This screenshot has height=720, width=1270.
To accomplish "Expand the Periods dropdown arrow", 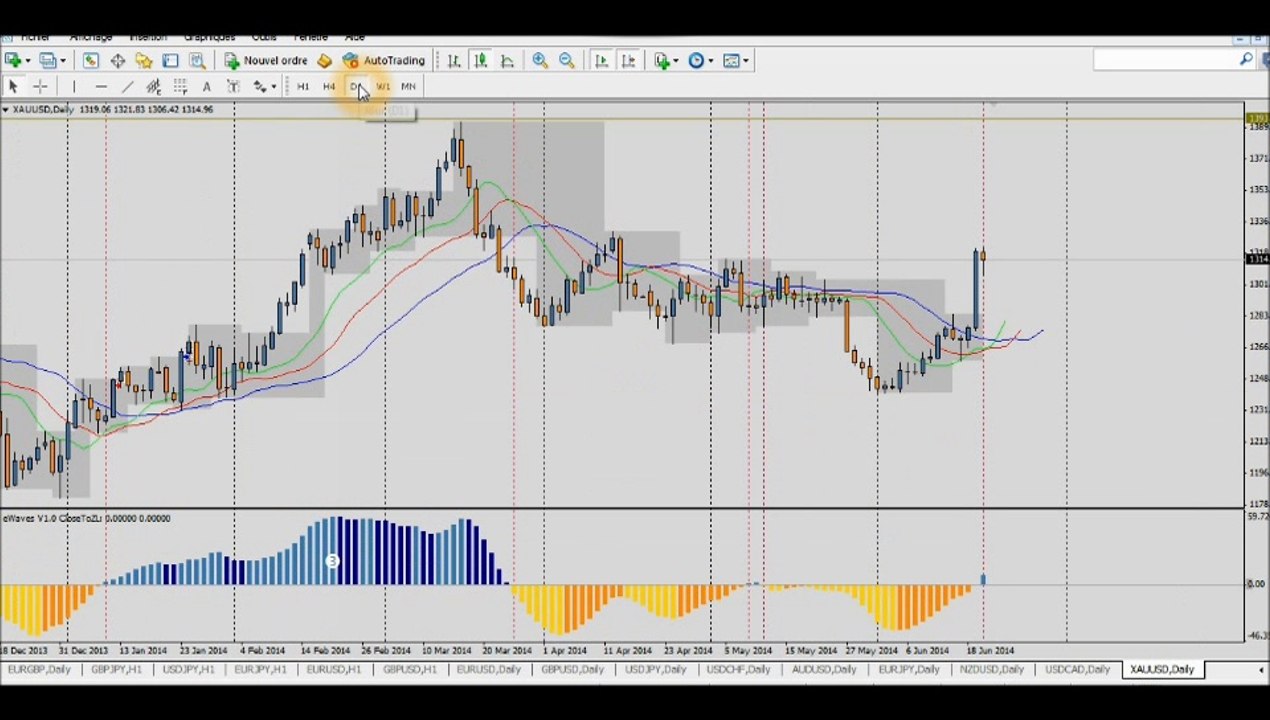I will [x=710, y=61].
